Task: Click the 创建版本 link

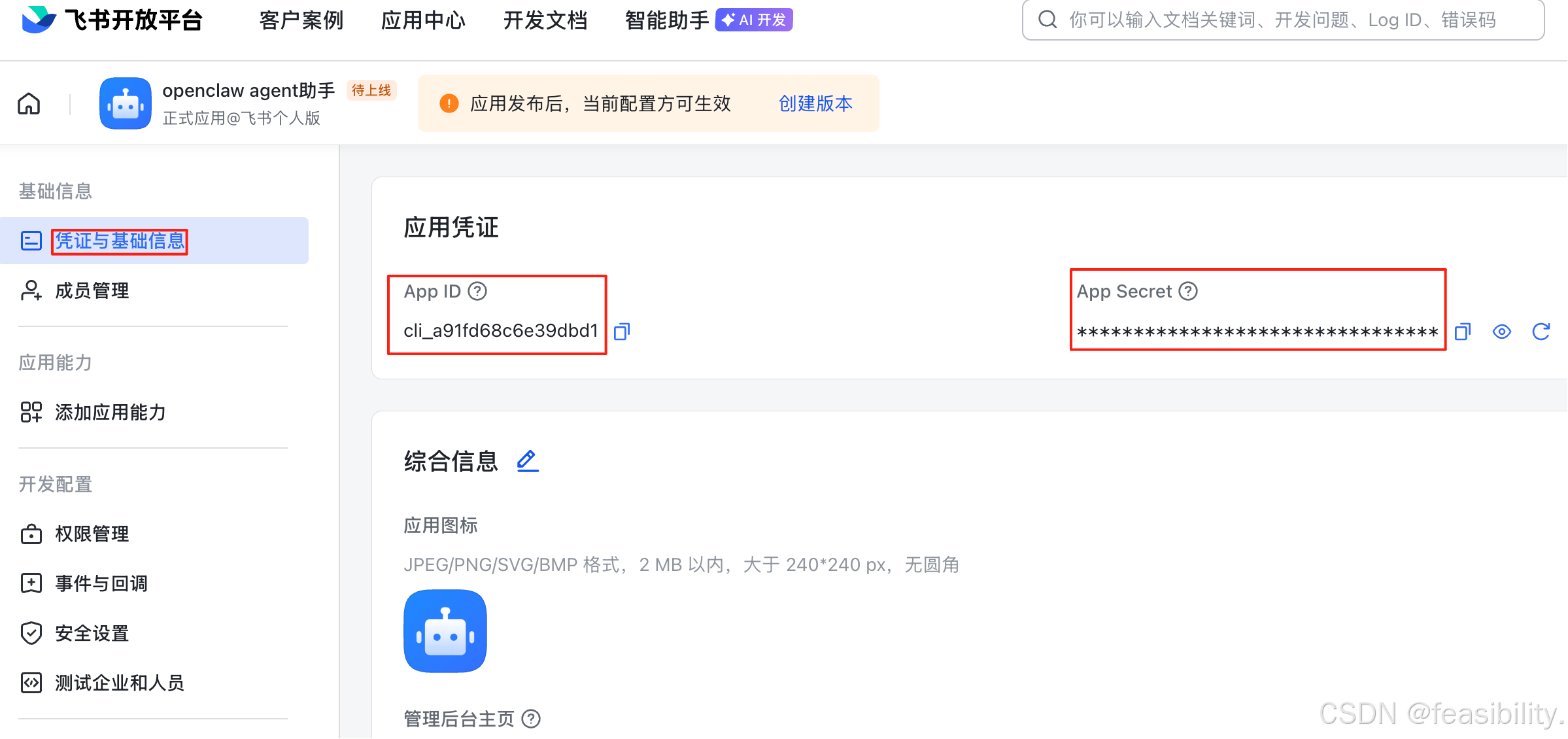Action: click(x=814, y=103)
